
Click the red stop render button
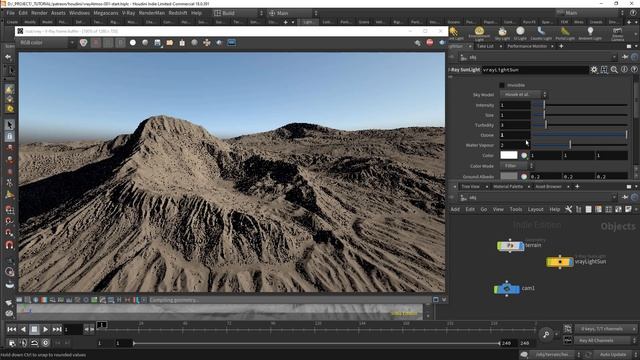click(x=430, y=42)
